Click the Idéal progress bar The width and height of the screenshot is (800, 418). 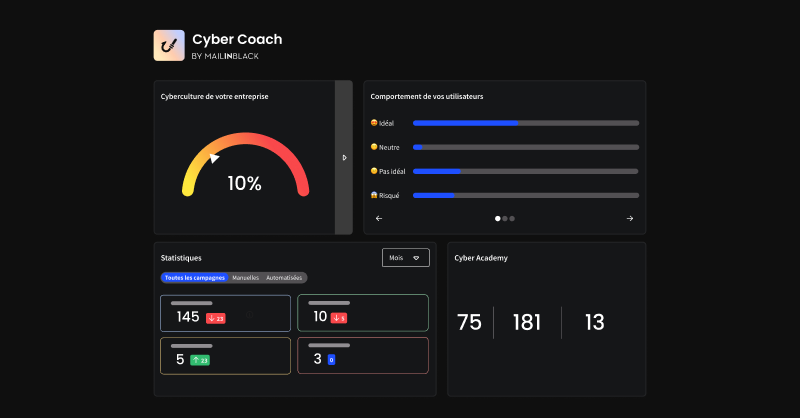coord(526,123)
